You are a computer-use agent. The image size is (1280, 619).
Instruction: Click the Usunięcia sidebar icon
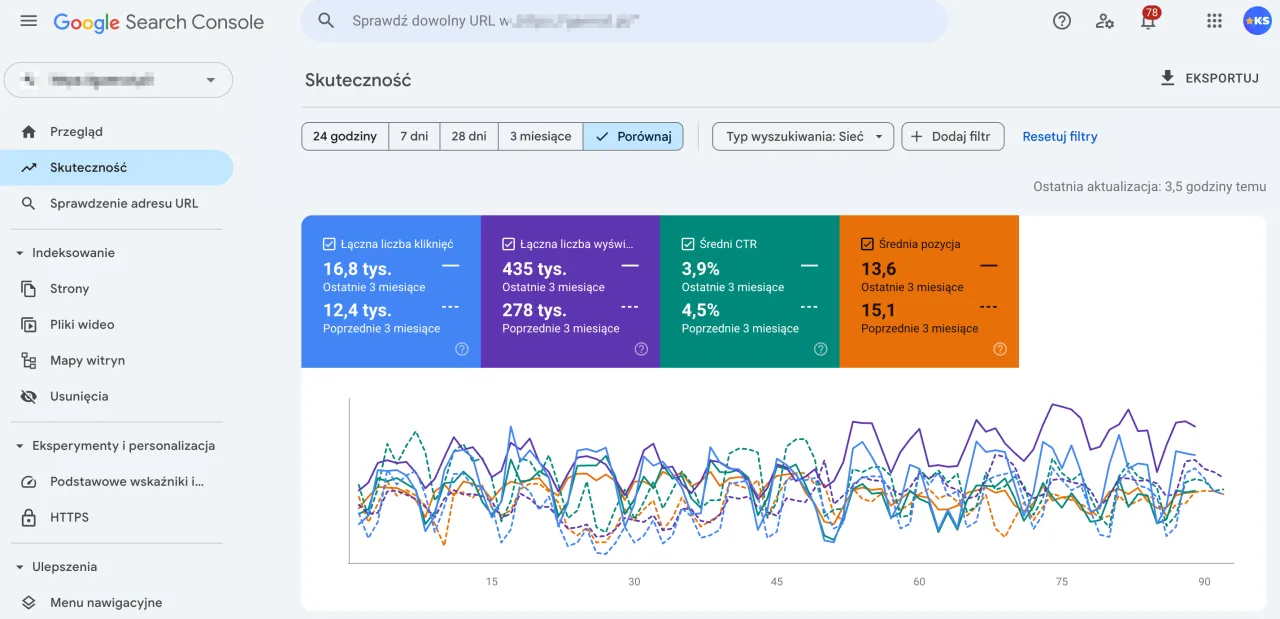click(x=30, y=395)
